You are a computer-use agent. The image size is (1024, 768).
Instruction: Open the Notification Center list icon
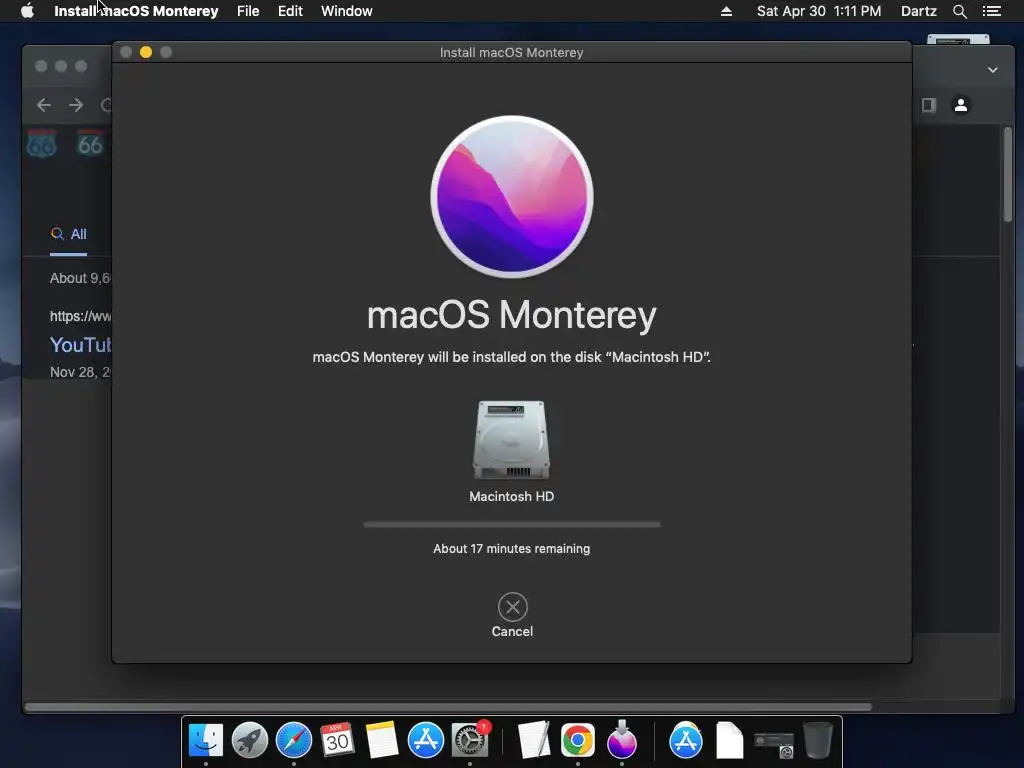click(991, 11)
